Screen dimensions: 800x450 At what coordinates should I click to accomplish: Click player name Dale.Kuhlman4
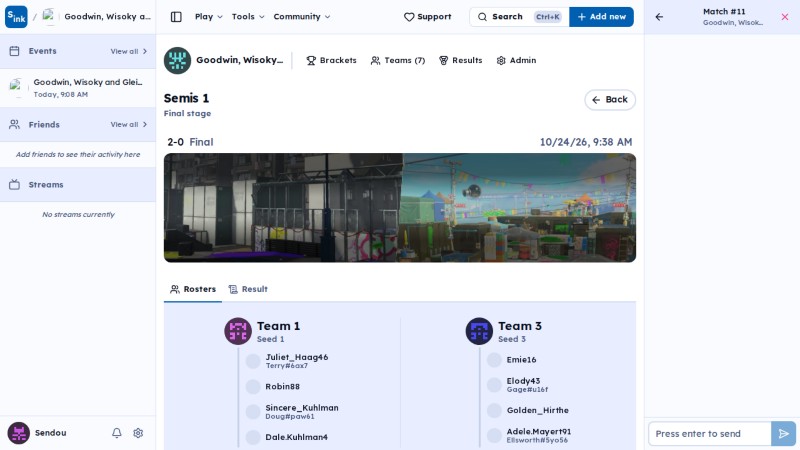click(296, 437)
